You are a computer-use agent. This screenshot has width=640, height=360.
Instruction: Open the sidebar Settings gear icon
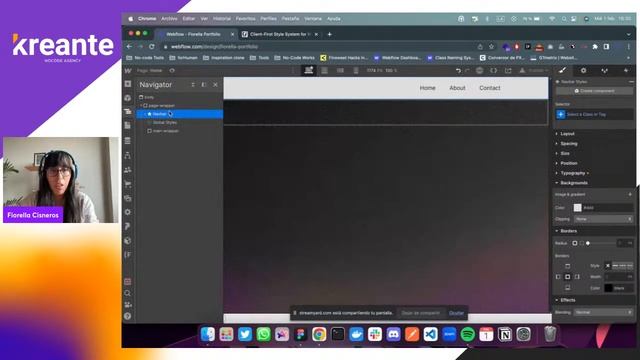128,212
